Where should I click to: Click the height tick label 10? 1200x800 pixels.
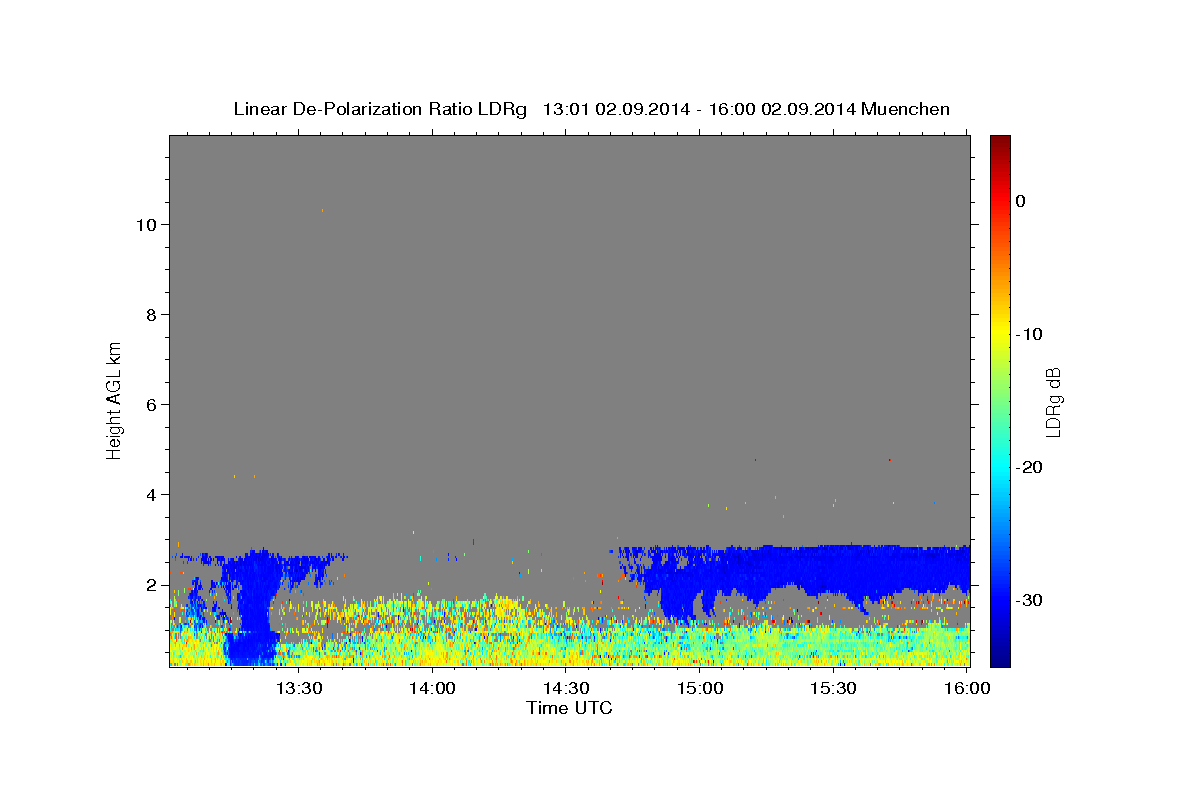tap(145, 225)
